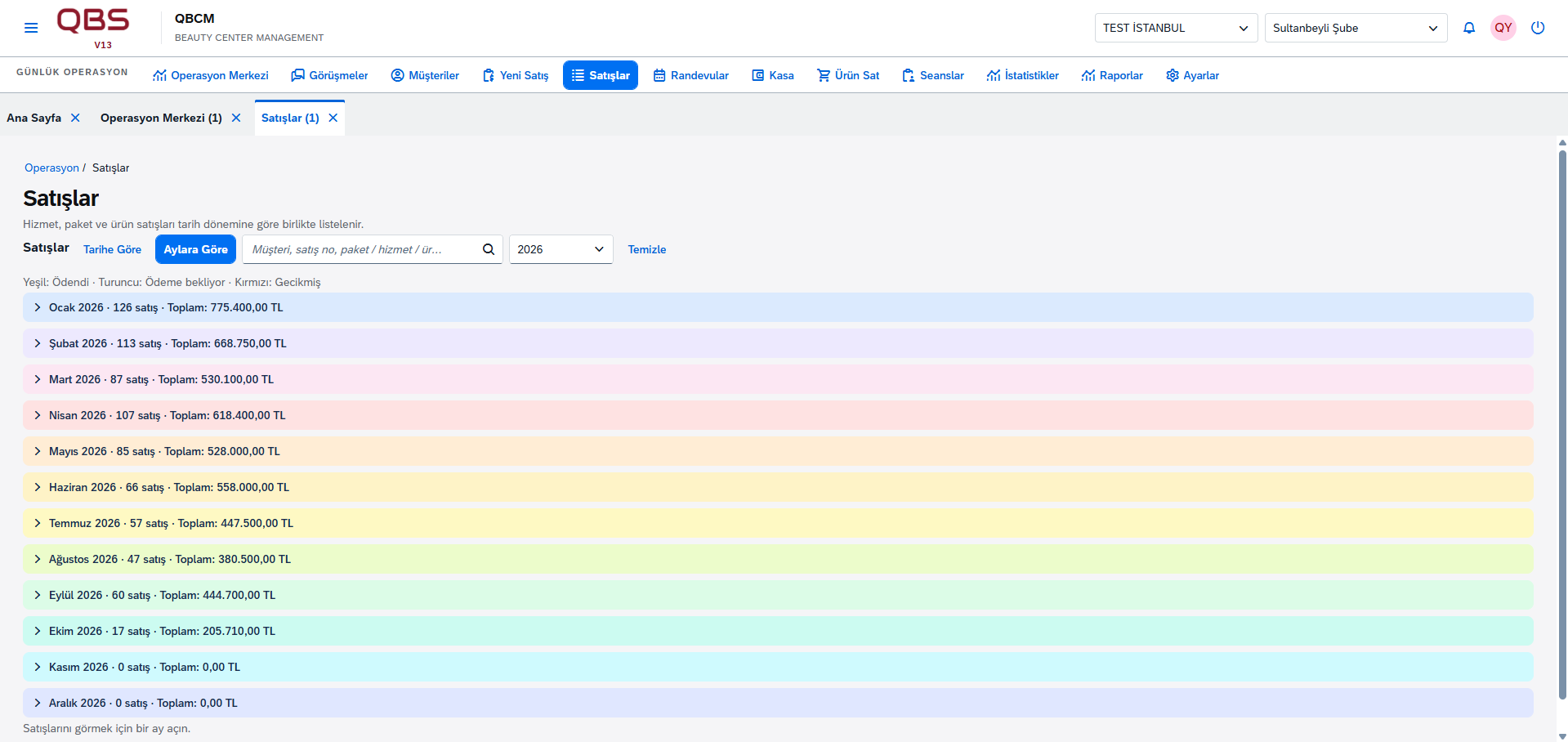Expand the Ağustos 2026 month row
1568x742 pixels.
tap(778, 559)
